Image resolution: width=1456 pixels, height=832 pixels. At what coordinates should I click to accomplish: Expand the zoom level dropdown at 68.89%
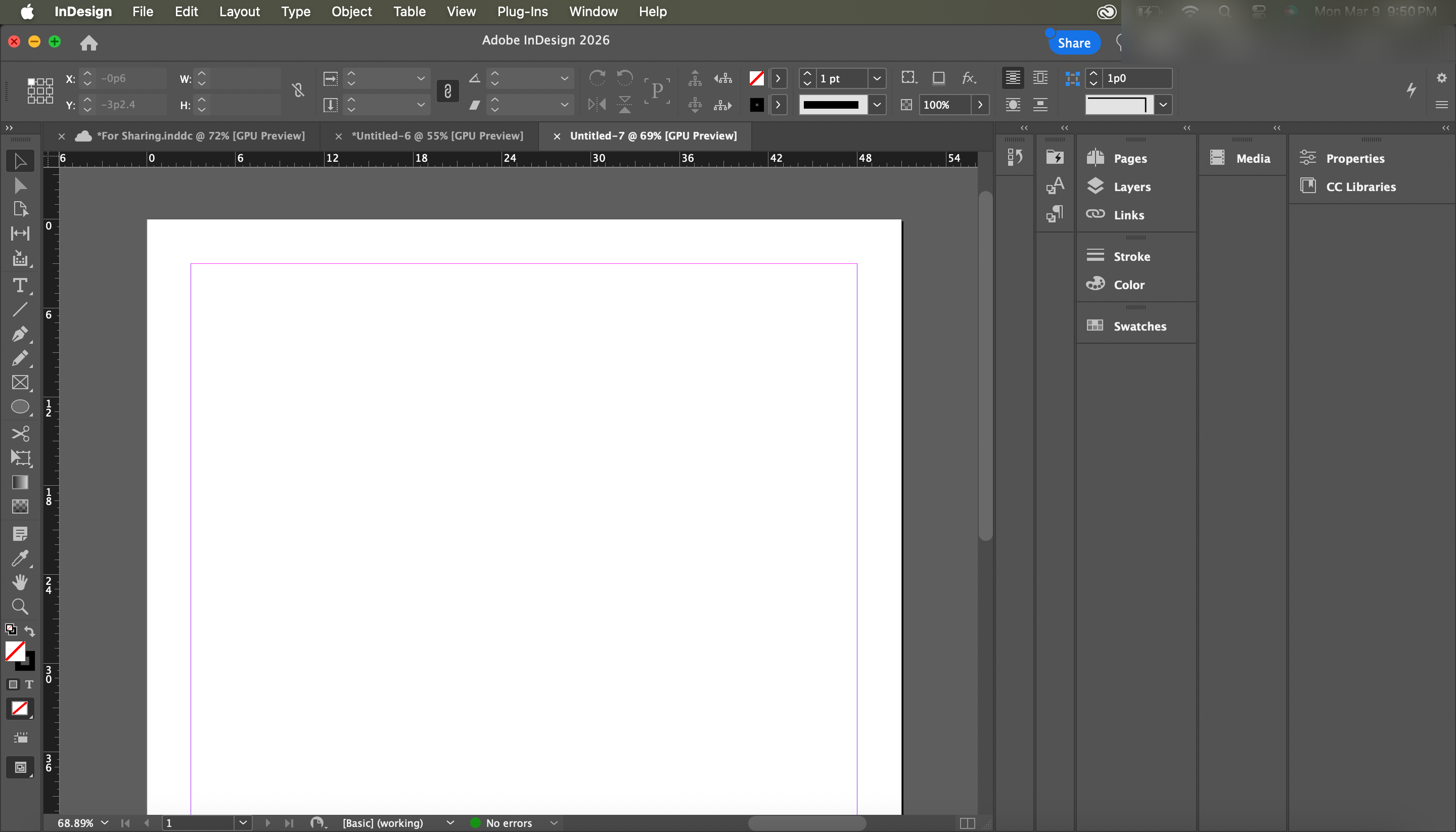pyautogui.click(x=105, y=823)
